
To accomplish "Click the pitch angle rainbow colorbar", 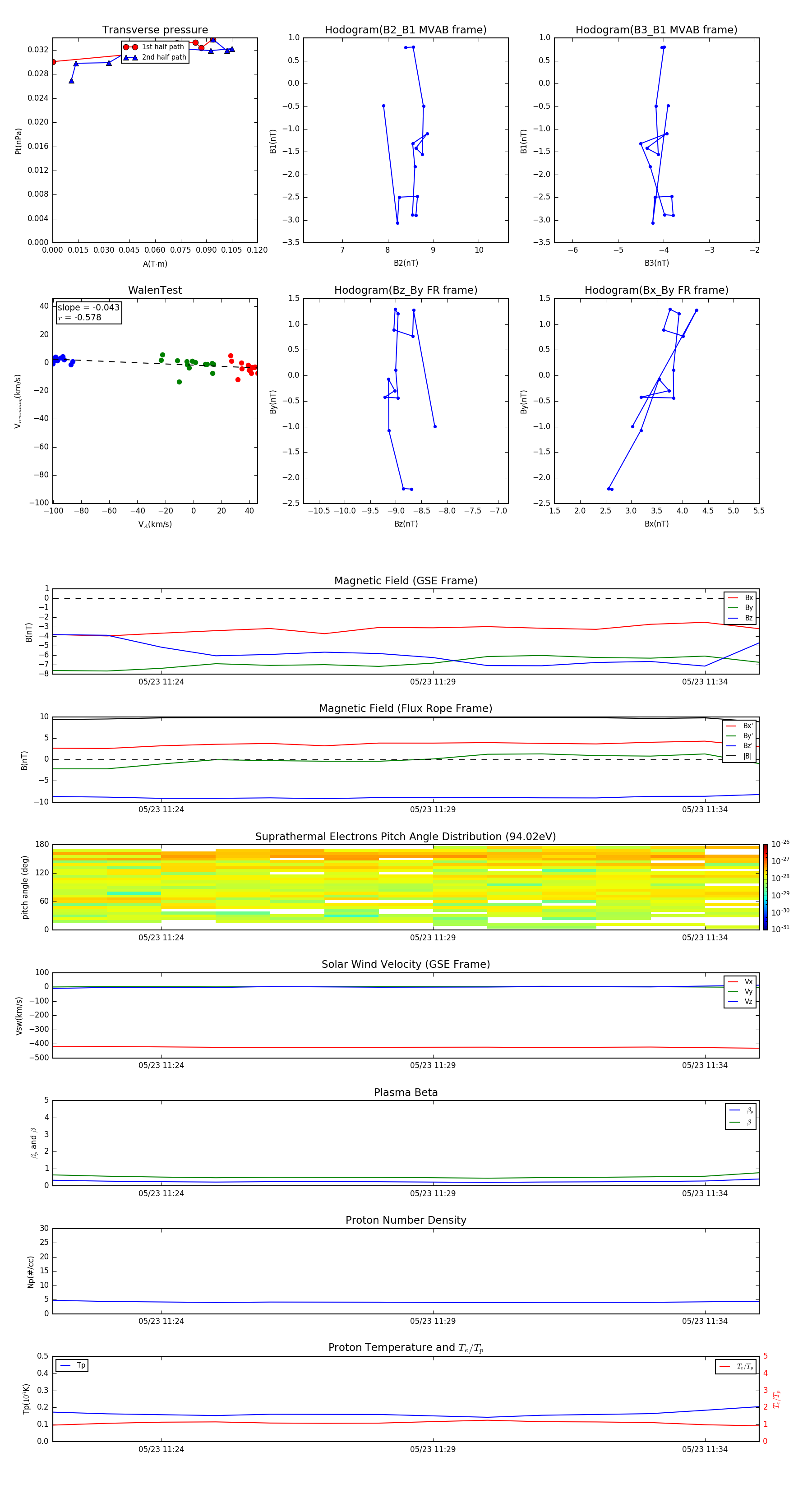I will [765, 887].
